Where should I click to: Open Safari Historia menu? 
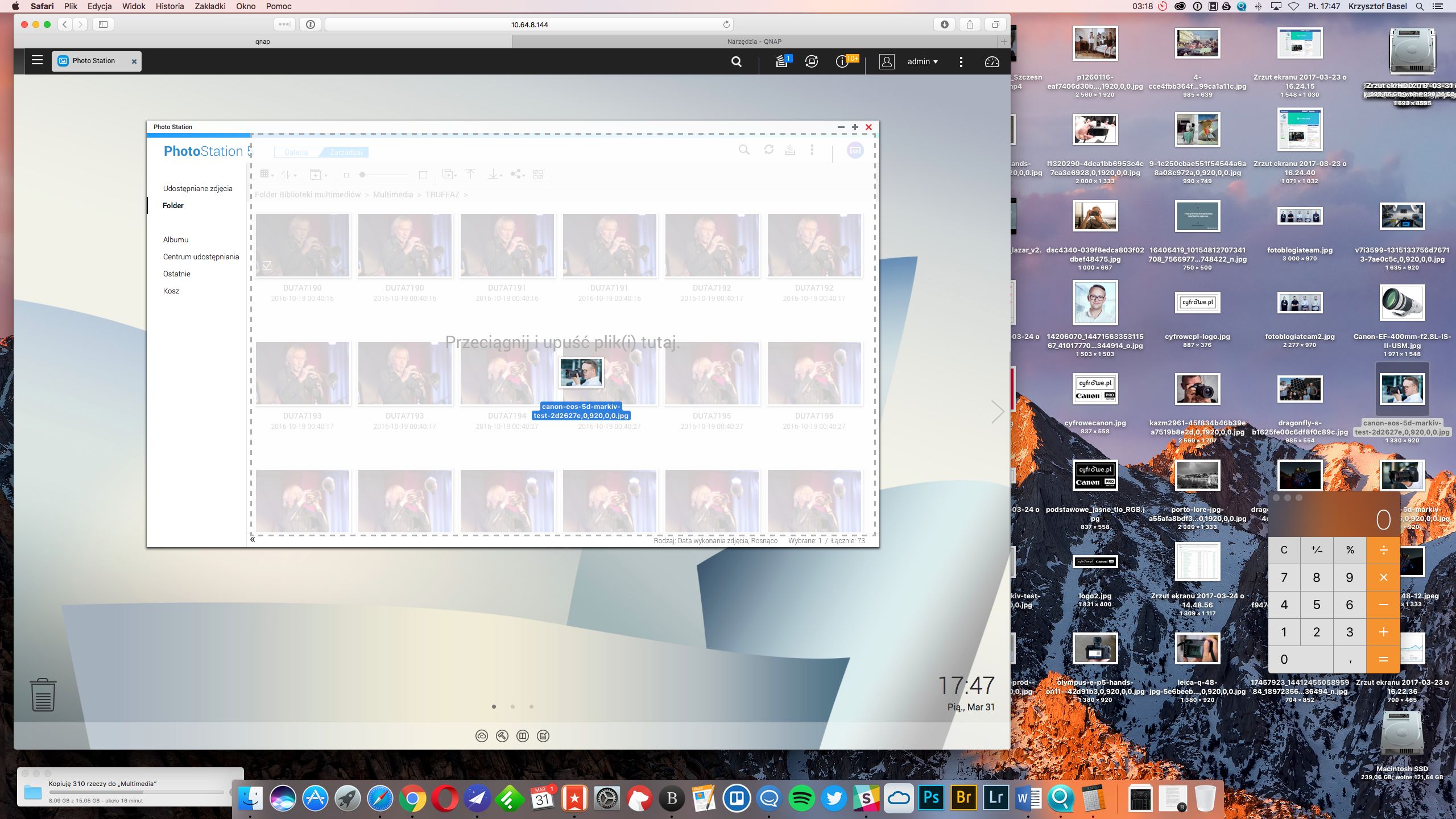[x=170, y=6]
